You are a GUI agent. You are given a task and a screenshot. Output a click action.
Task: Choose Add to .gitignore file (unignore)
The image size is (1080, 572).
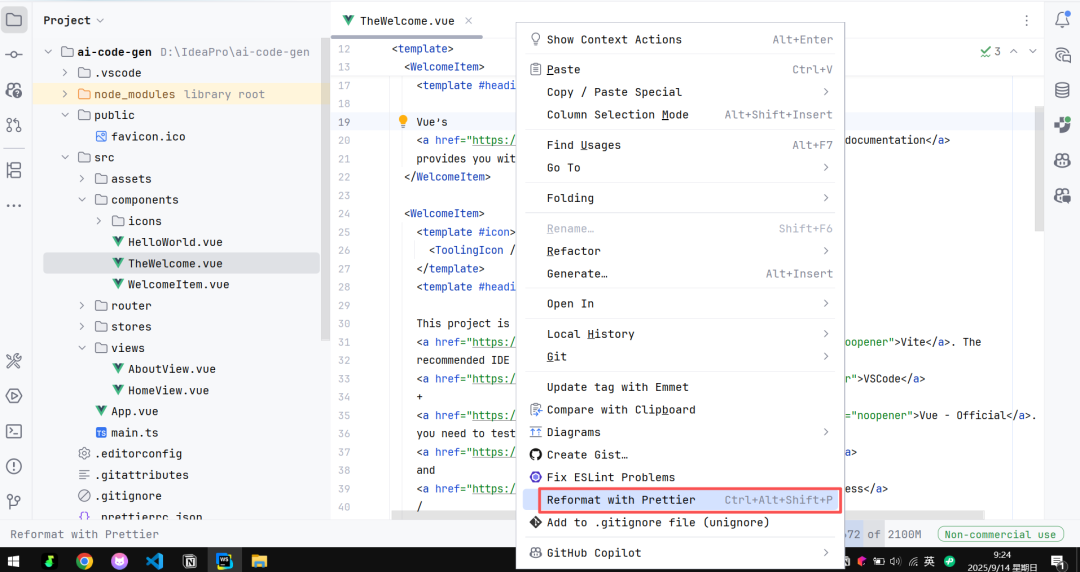tap(681, 523)
